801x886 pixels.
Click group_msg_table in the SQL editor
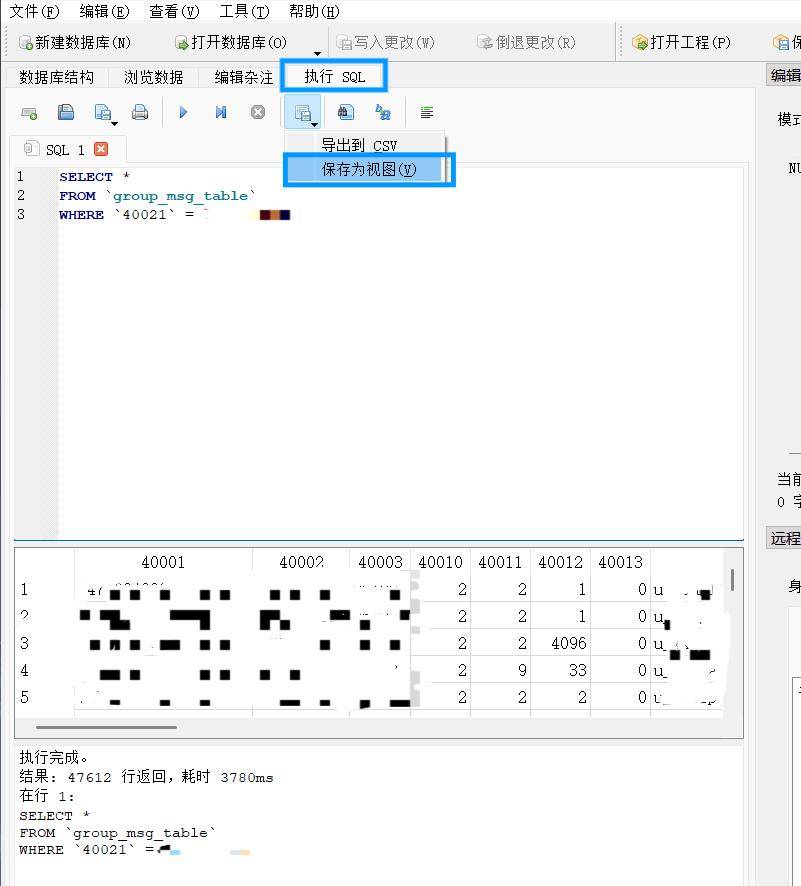tap(180, 196)
